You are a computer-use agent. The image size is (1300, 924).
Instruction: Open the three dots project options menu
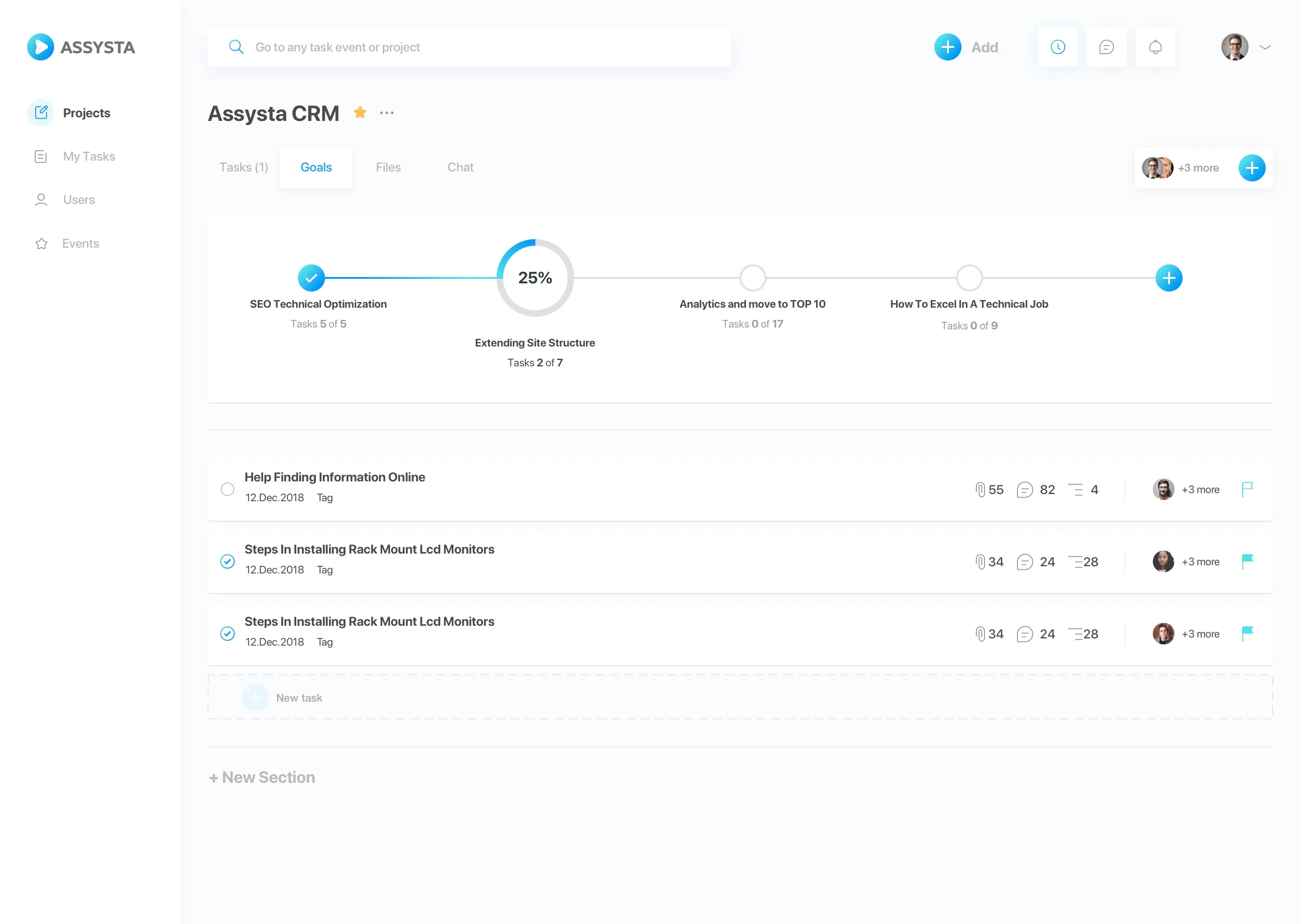(386, 113)
